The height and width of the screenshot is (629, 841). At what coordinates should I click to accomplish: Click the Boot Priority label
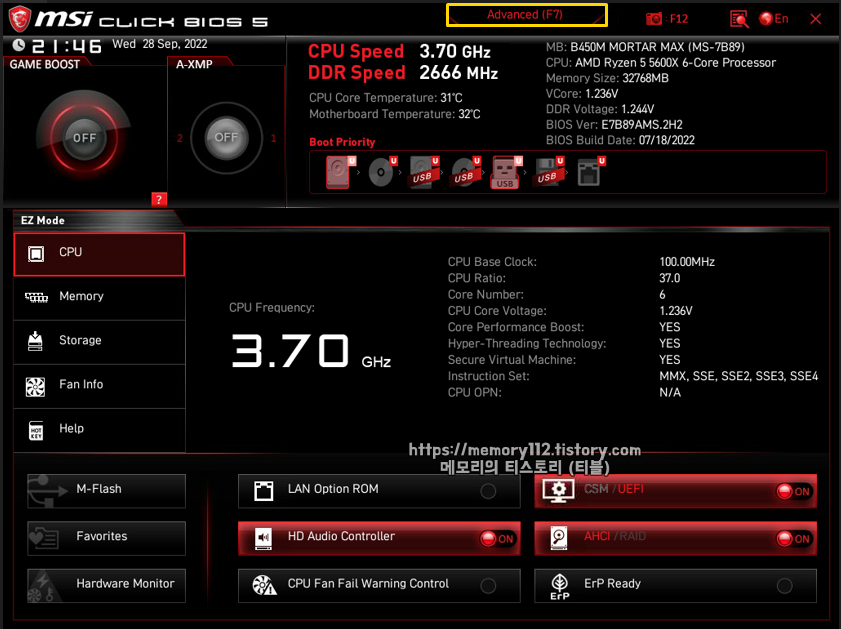pyautogui.click(x=342, y=142)
